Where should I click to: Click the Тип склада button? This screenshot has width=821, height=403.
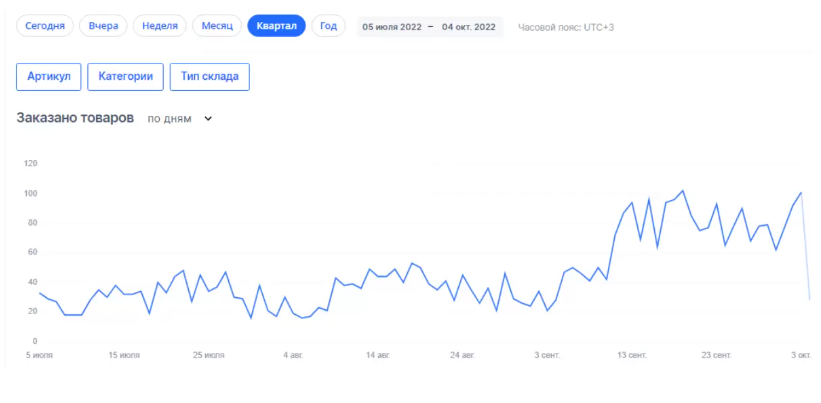[x=210, y=77]
